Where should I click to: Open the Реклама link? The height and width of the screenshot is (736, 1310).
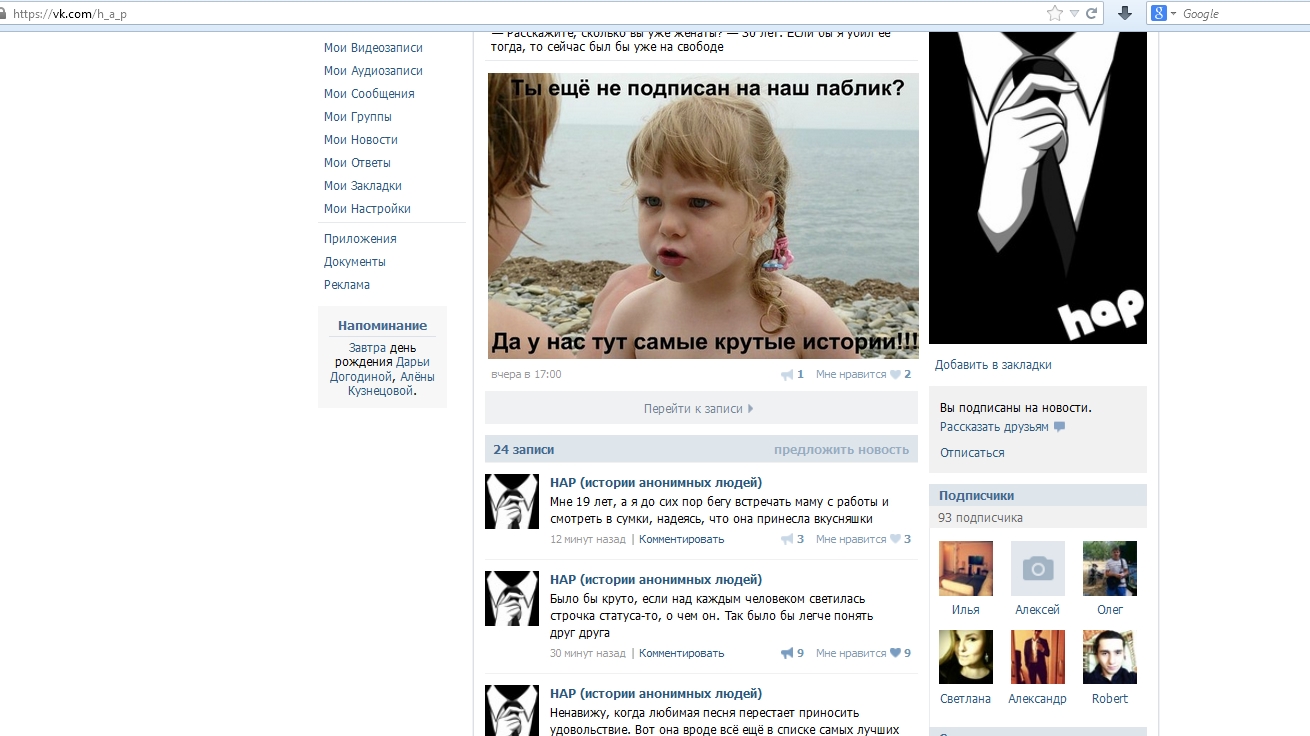coord(347,285)
